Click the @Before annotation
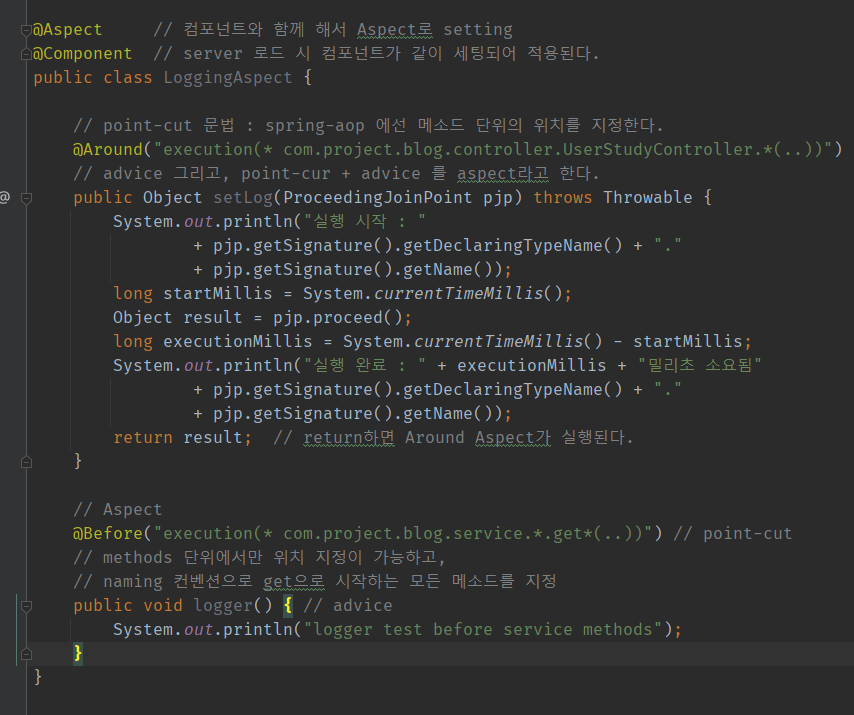 click(108, 533)
